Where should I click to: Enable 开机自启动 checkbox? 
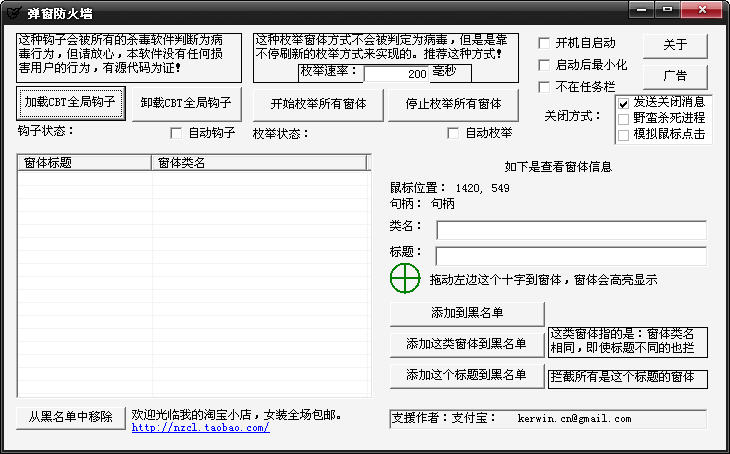[x=545, y=43]
